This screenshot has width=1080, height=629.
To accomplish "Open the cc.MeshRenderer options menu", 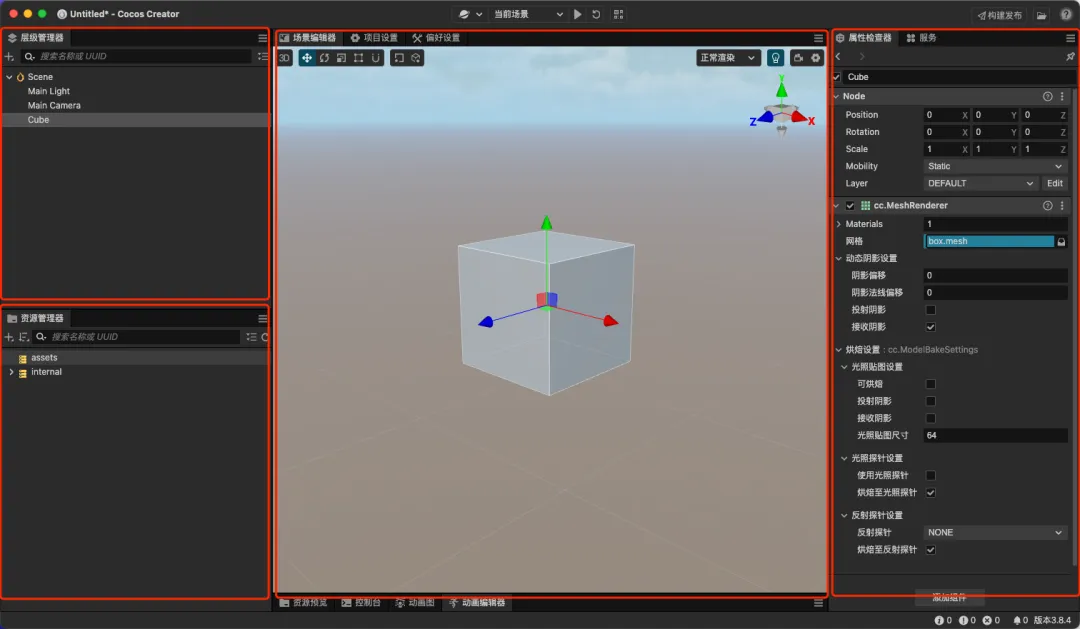I will tap(1062, 205).
